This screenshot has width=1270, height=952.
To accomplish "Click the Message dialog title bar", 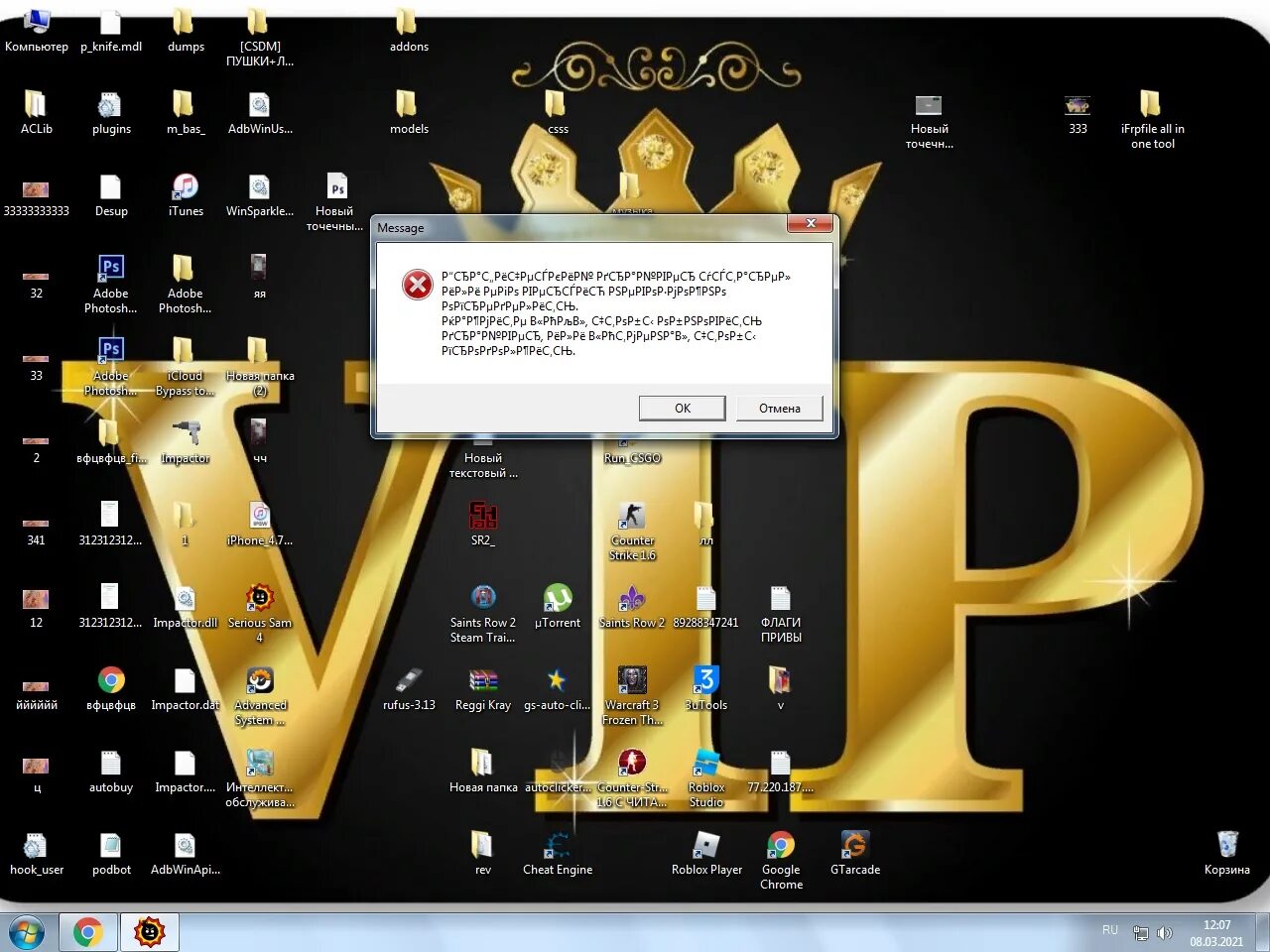I will [580, 227].
